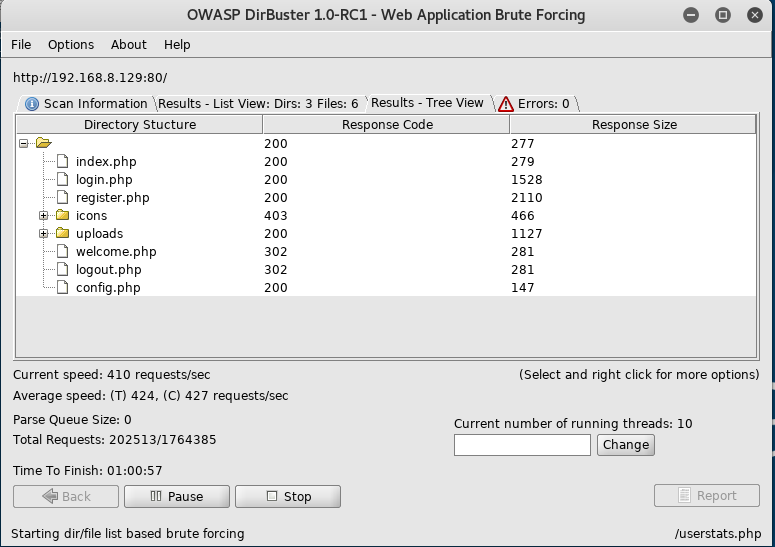Click the target URL http://192.168.8.129:80/
775x547 pixels.
point(90,78)
